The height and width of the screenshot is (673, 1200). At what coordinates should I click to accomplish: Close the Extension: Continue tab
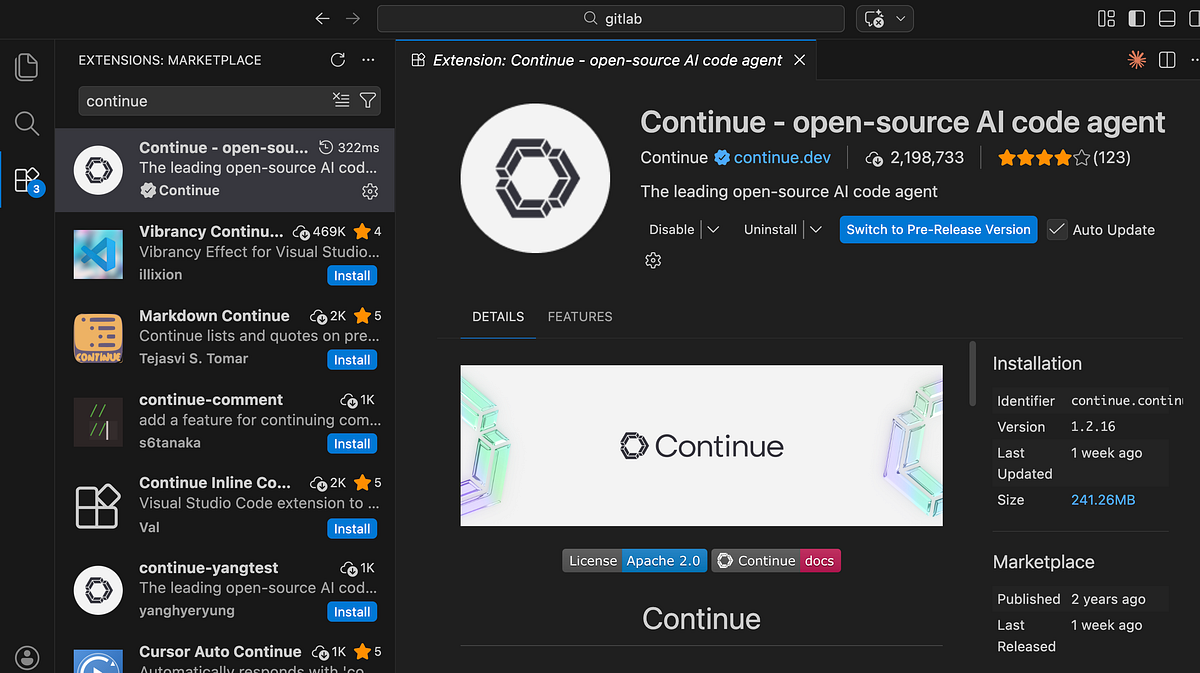coord(799,60)
